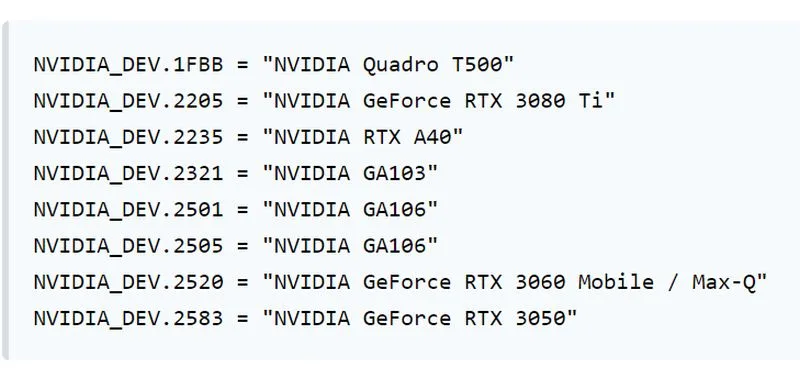Click the "NVIDIA RTX A40" string
800x379 pixels.
coord(363,137)
